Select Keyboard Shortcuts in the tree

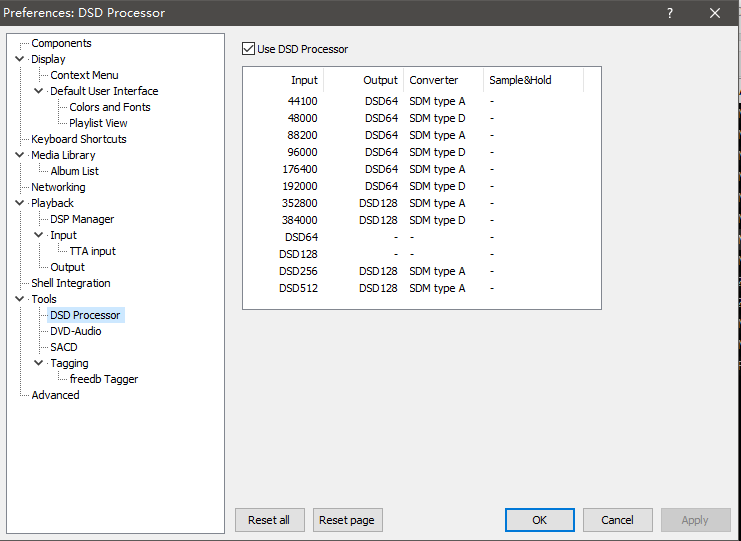click(x=78, y=139)
